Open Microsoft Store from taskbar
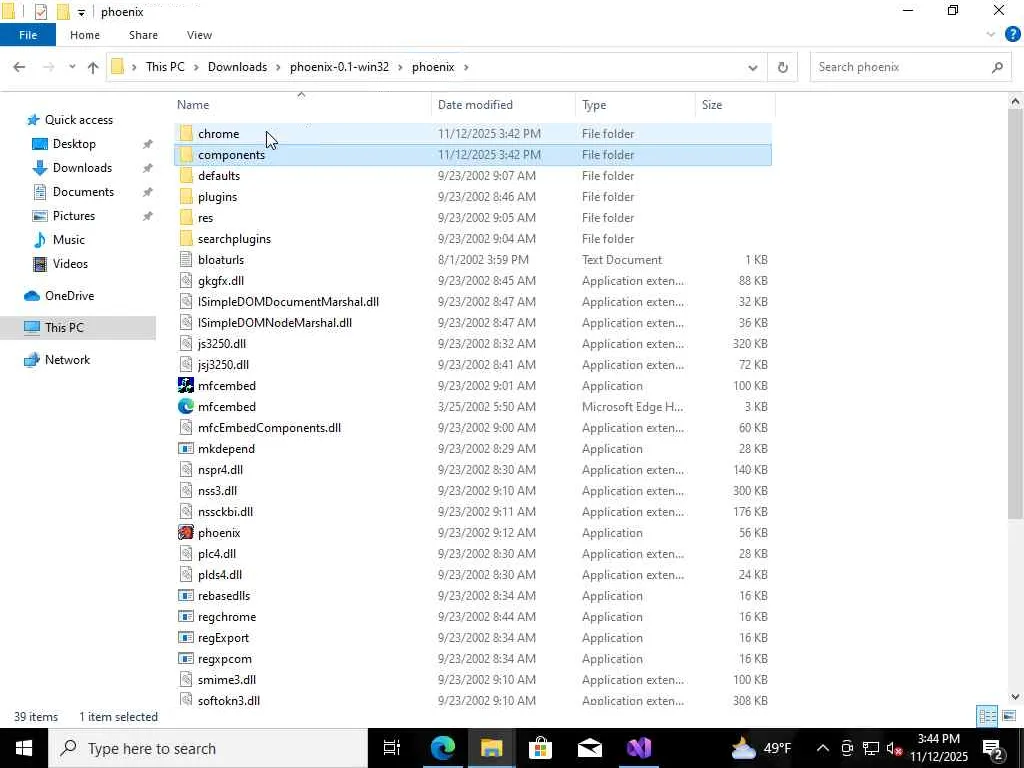Screen dimensions: 1024x768 point(540,748)
